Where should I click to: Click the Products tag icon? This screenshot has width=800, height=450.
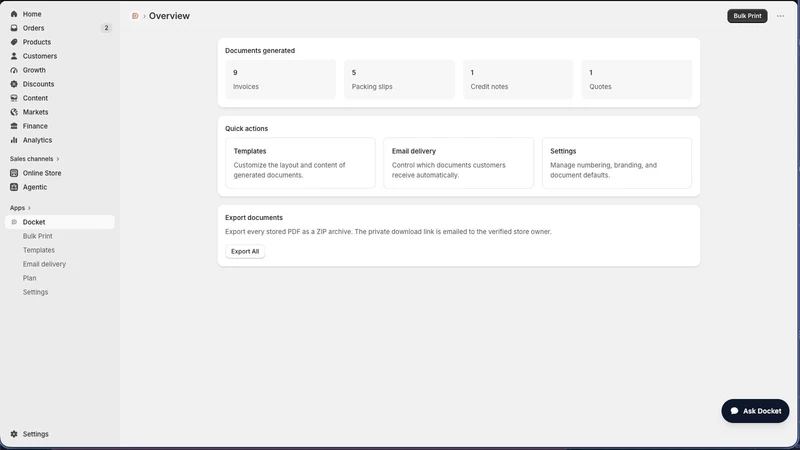[x=14, y=42]
